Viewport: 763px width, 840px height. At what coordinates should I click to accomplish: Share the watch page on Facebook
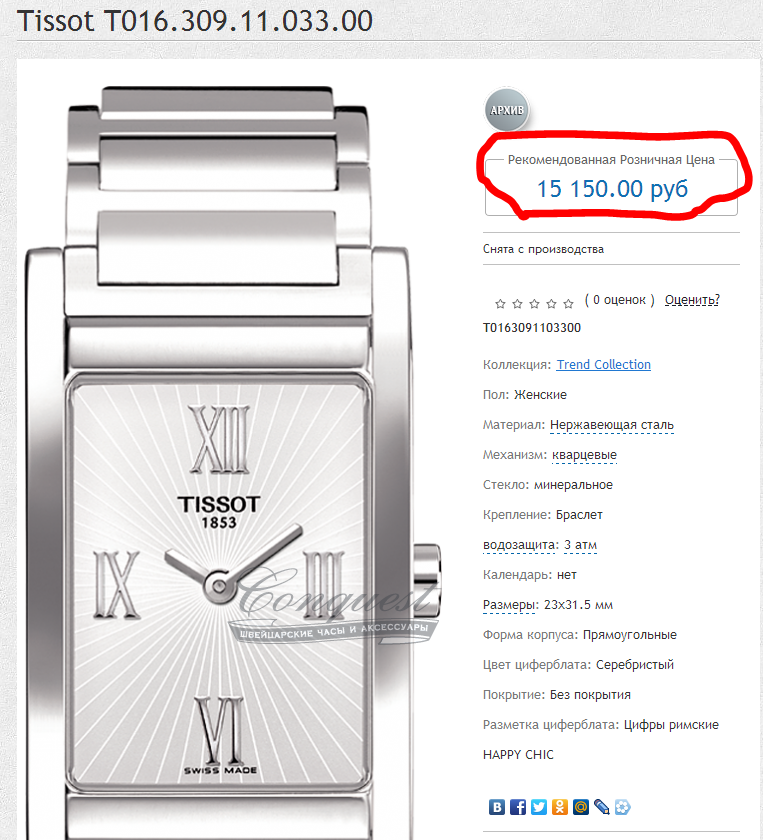[x=518, y=807]
